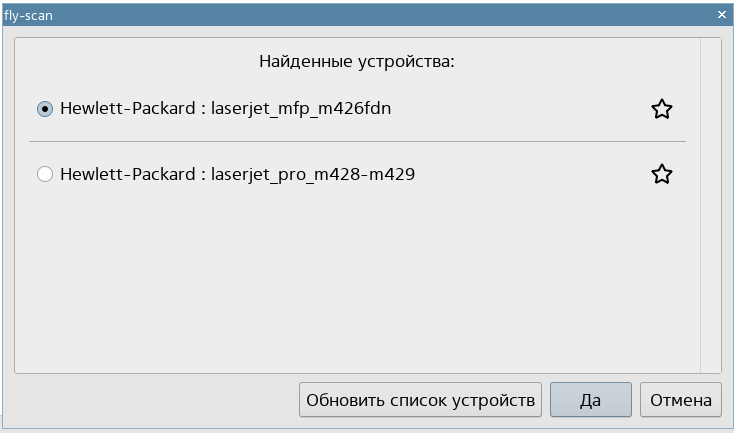The image size is (735, 433).
Task: Star the laserjet_mfp_m426fdn device as favorite
Action: pyautogui.click(x=661, y=109)
